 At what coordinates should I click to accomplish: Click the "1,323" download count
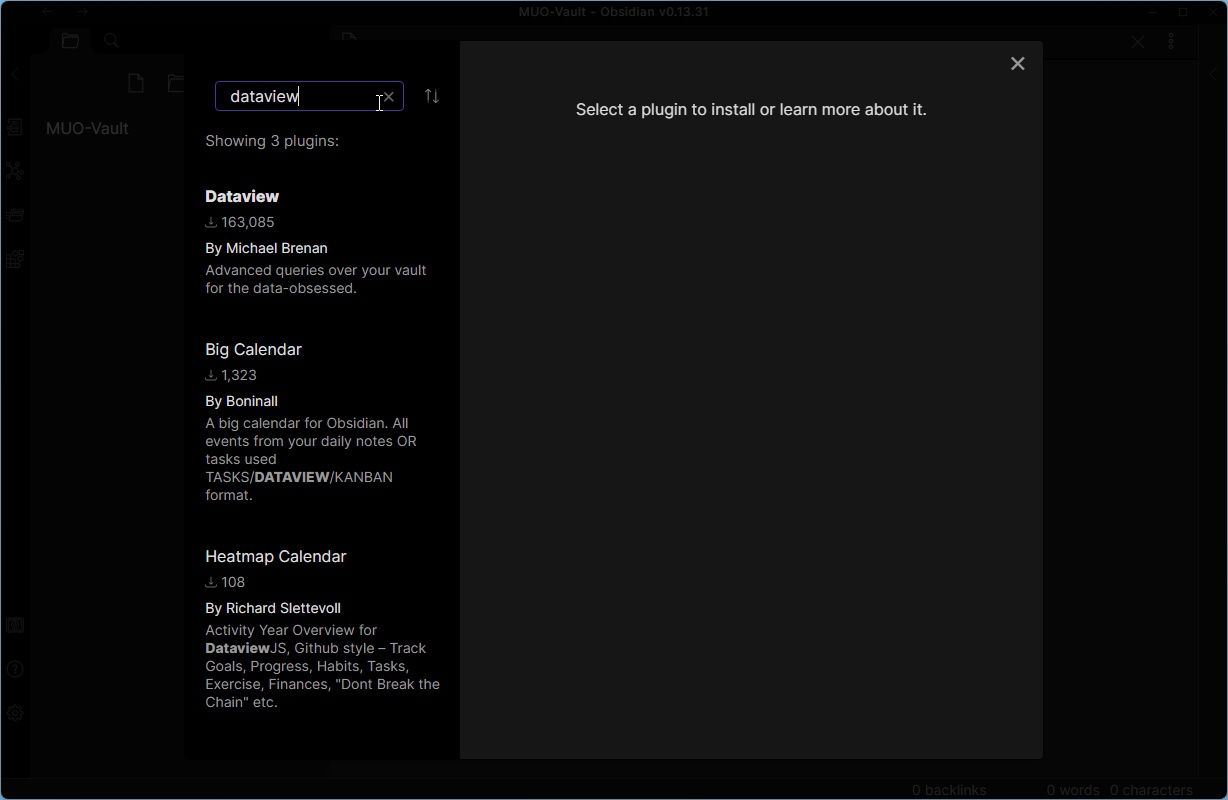click(239, 375)
